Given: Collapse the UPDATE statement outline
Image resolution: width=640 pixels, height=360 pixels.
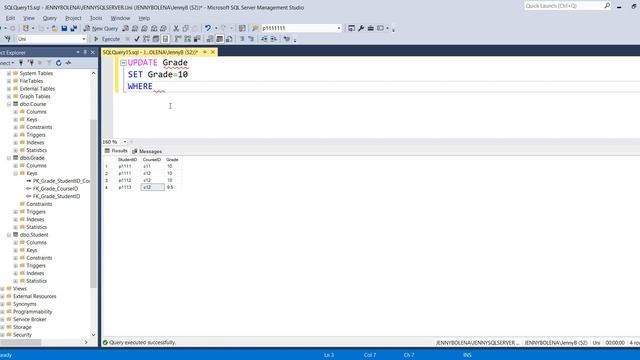Looking at the screenshot, I should [123, 63].
